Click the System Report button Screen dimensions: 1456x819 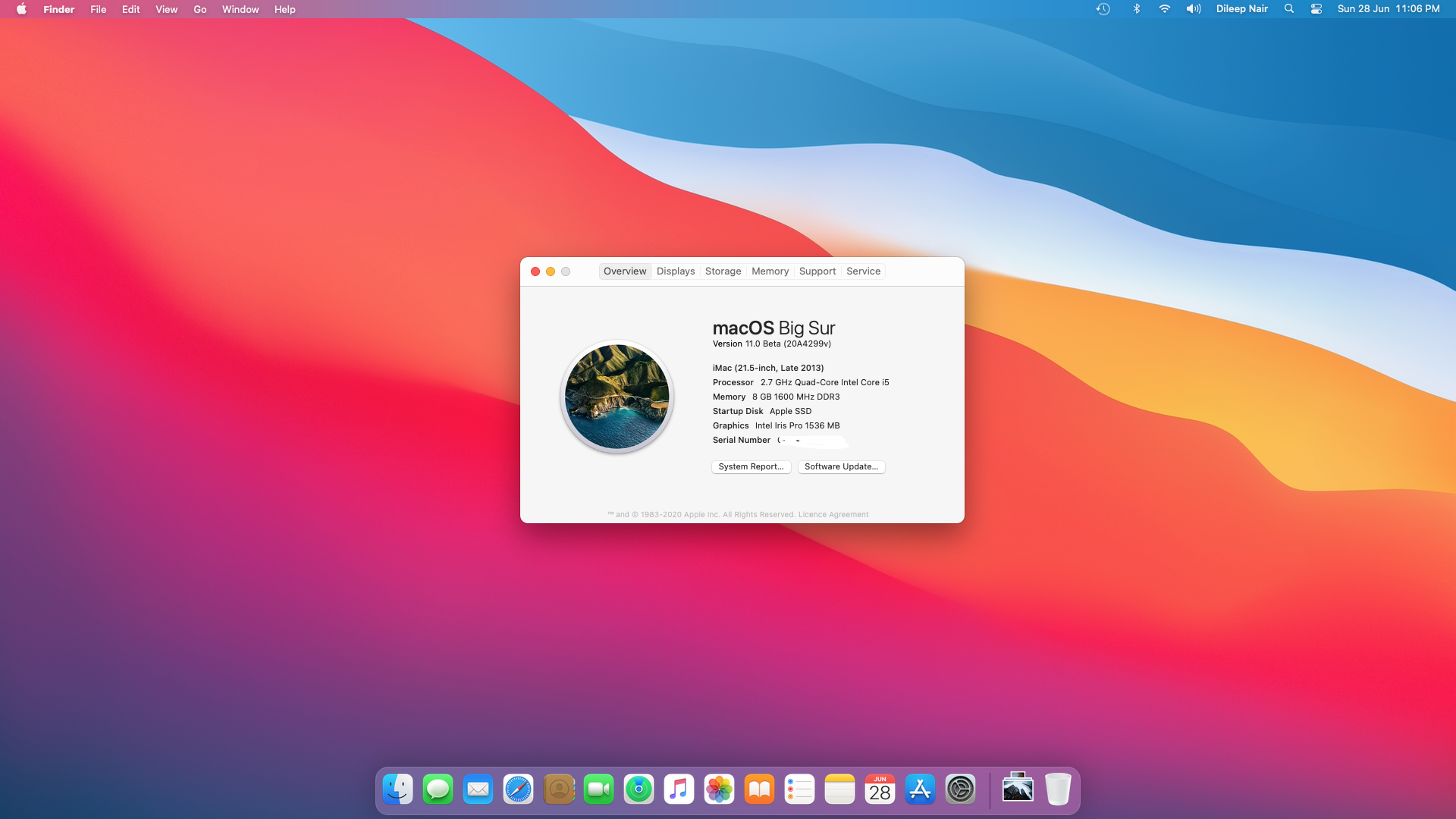tap(751, 467)
